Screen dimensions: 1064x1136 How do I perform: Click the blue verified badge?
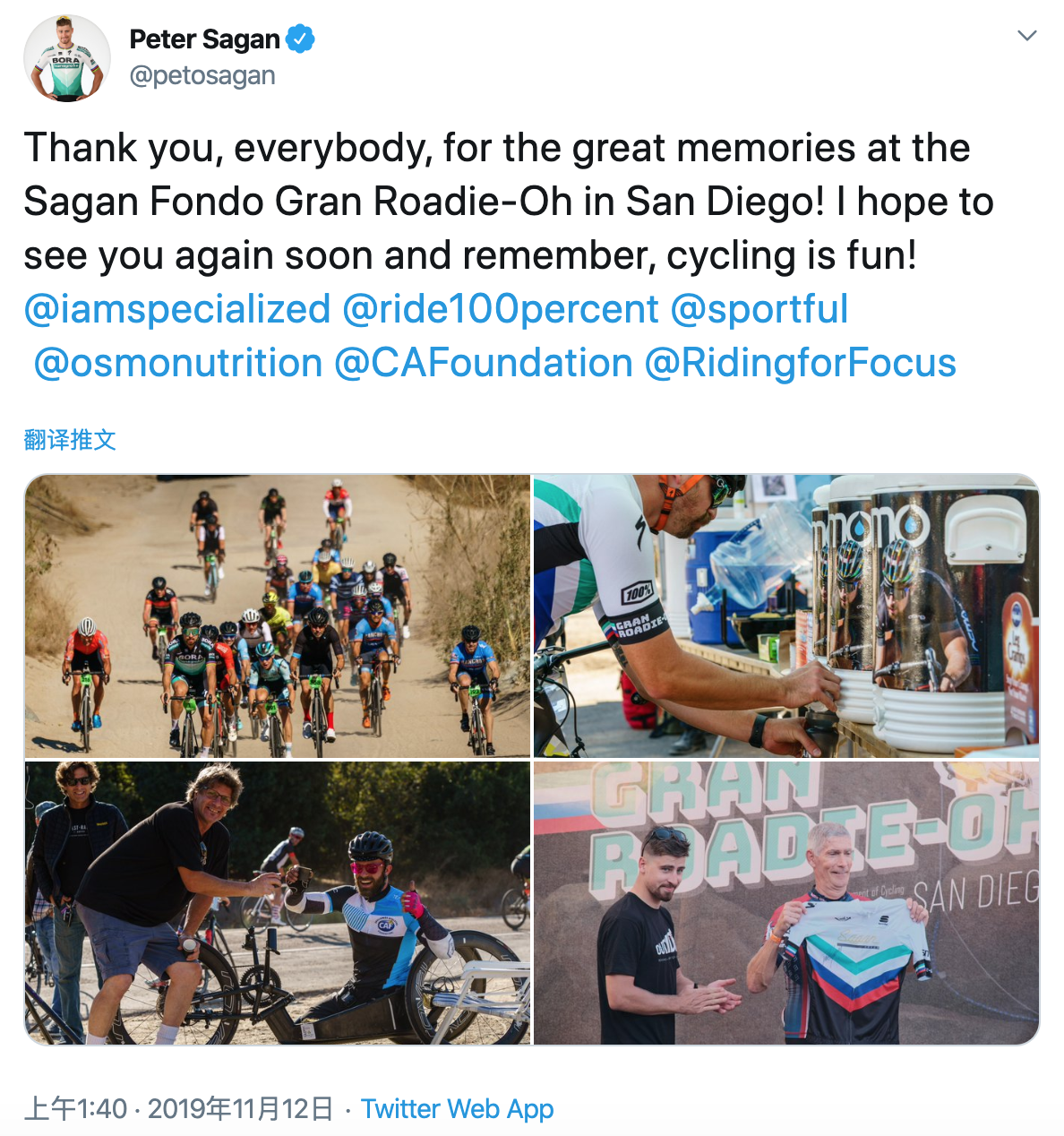pyautogui.click(x=300, y=39)
